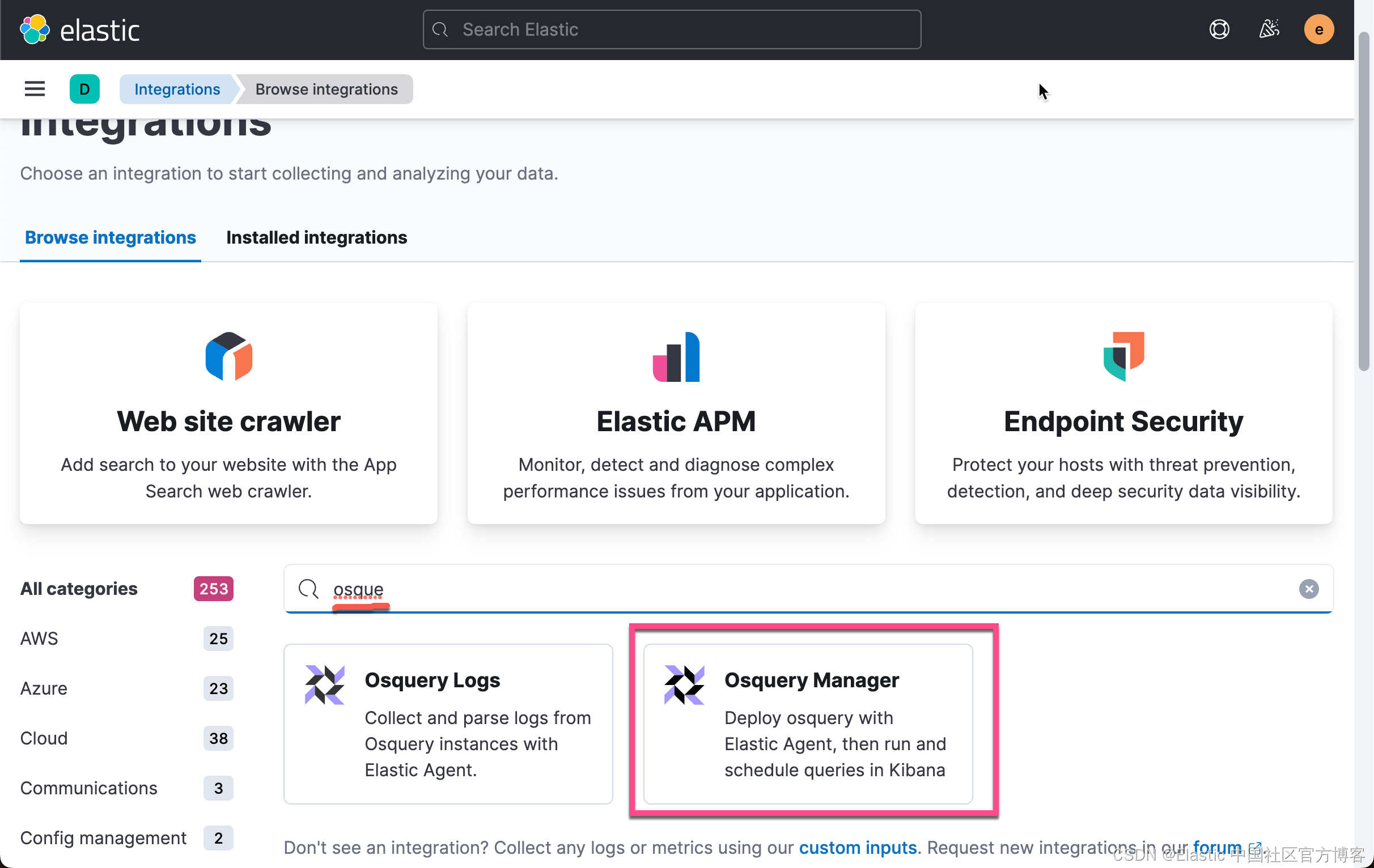Click the green 'D' deployment icon
1374x868 pixels.
[84, 89]
